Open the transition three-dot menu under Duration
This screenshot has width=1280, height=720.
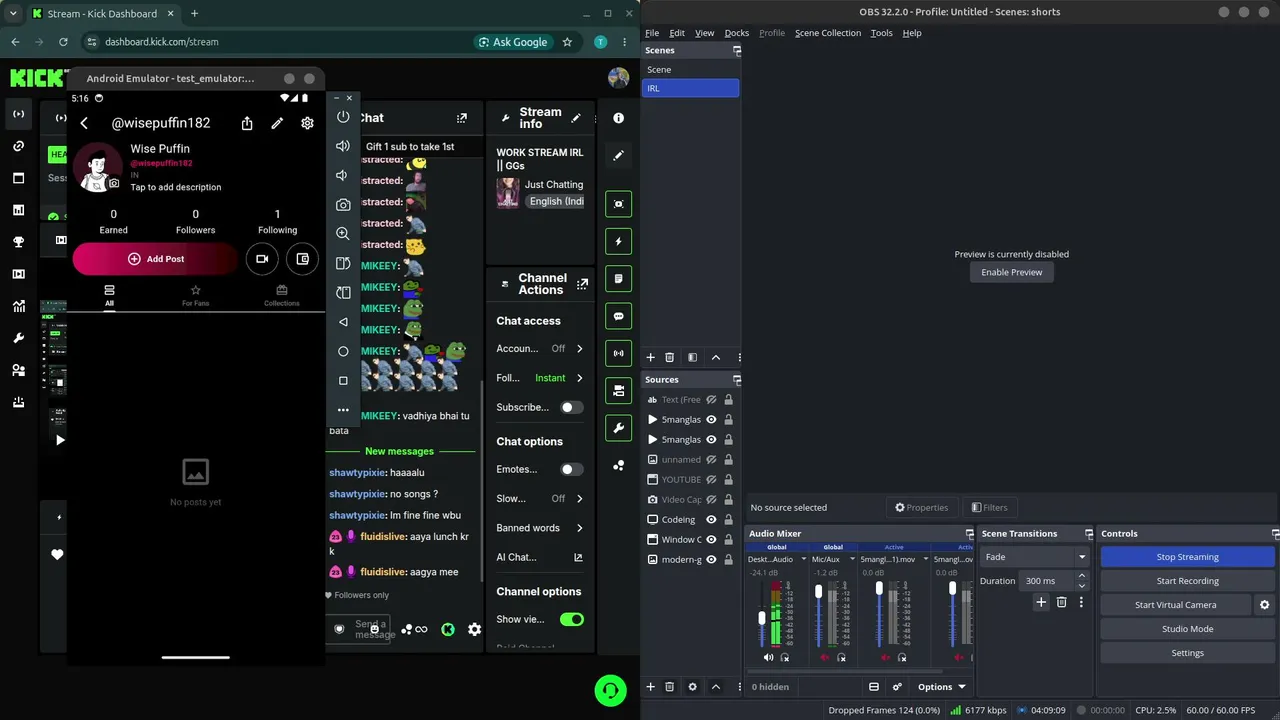pos(1081,602)
